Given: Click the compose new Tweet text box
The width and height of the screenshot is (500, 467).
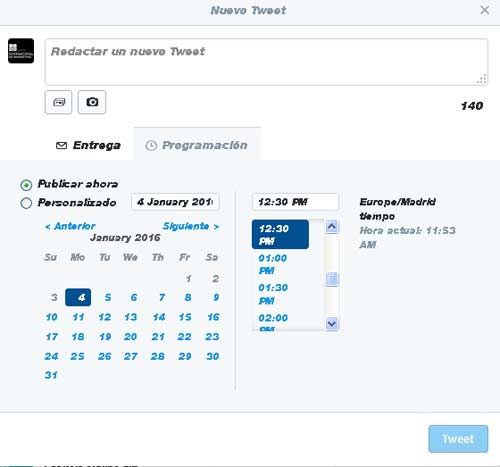Looking at the screenshot, I should (x=267, y=62).
